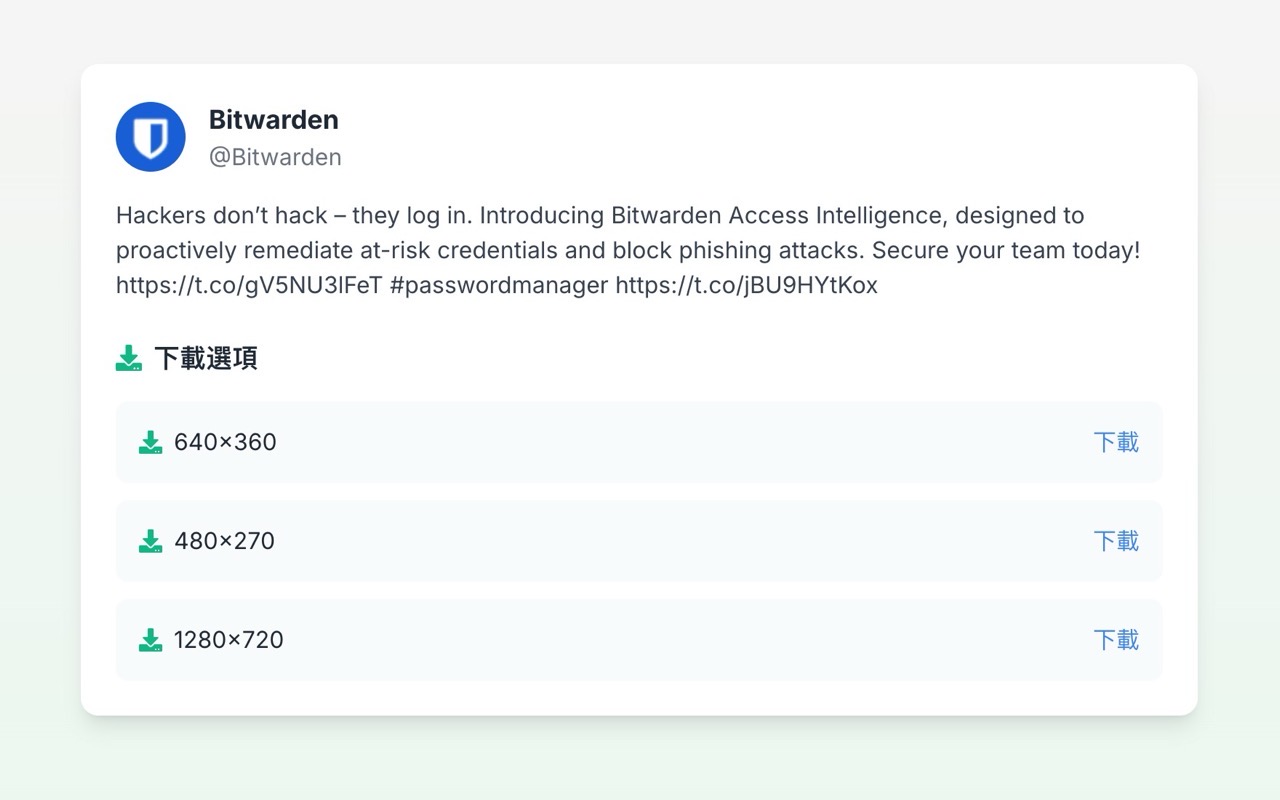This screenshot has height=800, width=1280.
Task: Click the download icon in the 640×360 row
Action: click(x=151, y=442)
